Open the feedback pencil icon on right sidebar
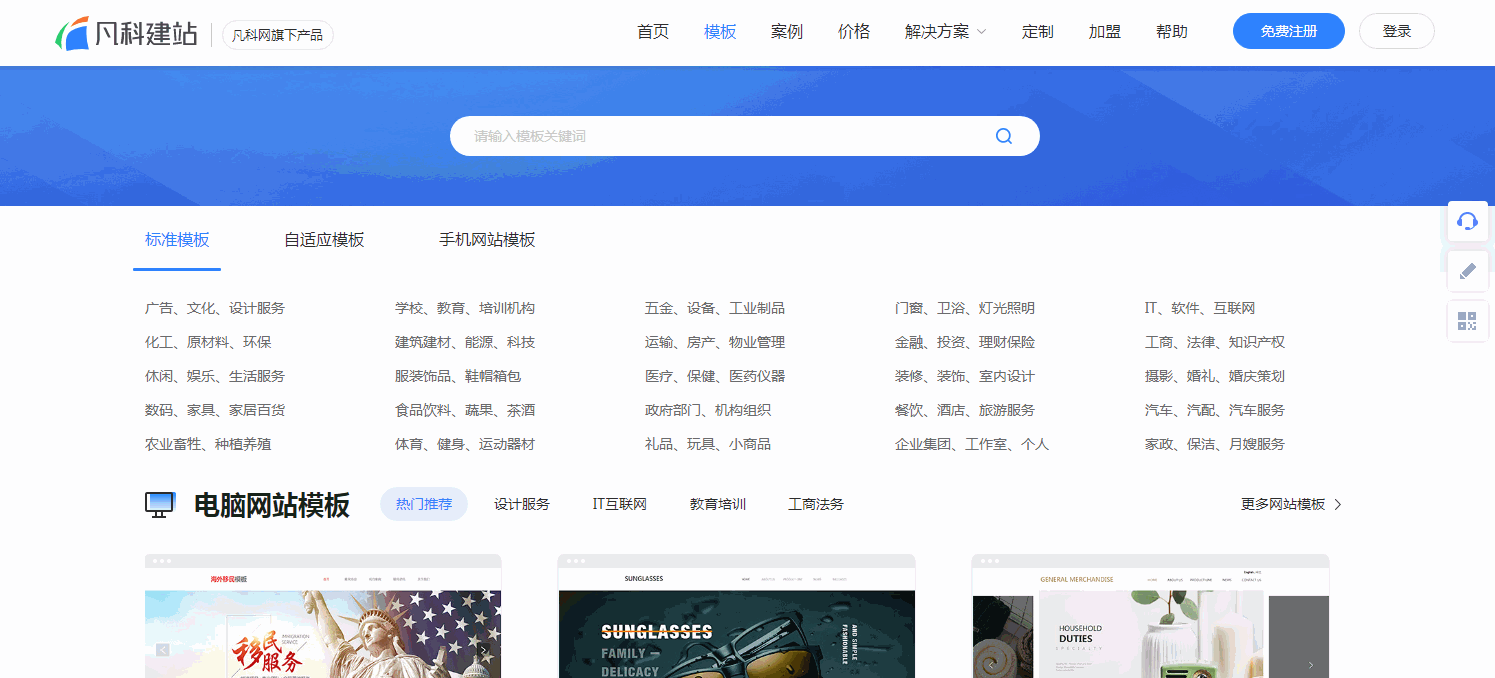The width and height of the screenshot is (1495, 678). (1467, 271)
